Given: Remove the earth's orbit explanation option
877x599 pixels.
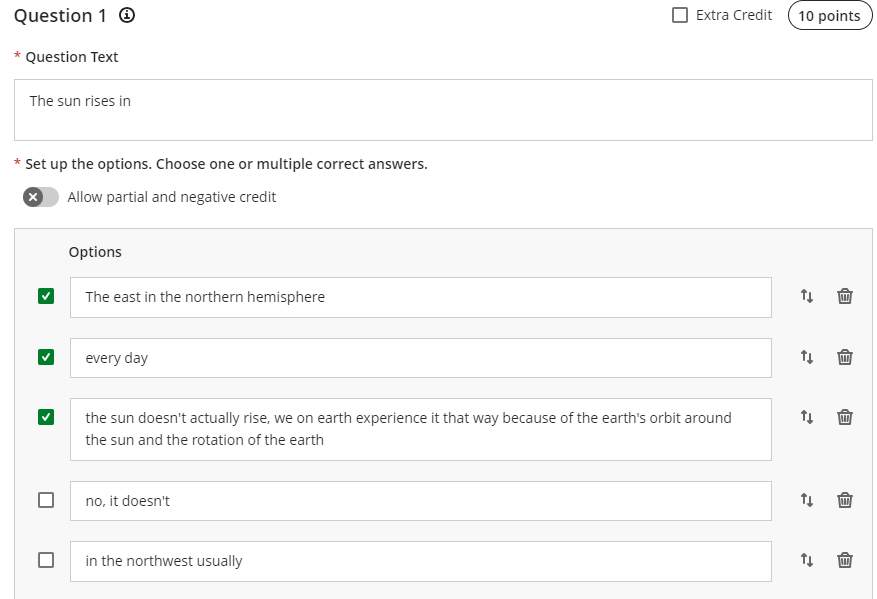Looking at the screenshot, I should (845, 417).
